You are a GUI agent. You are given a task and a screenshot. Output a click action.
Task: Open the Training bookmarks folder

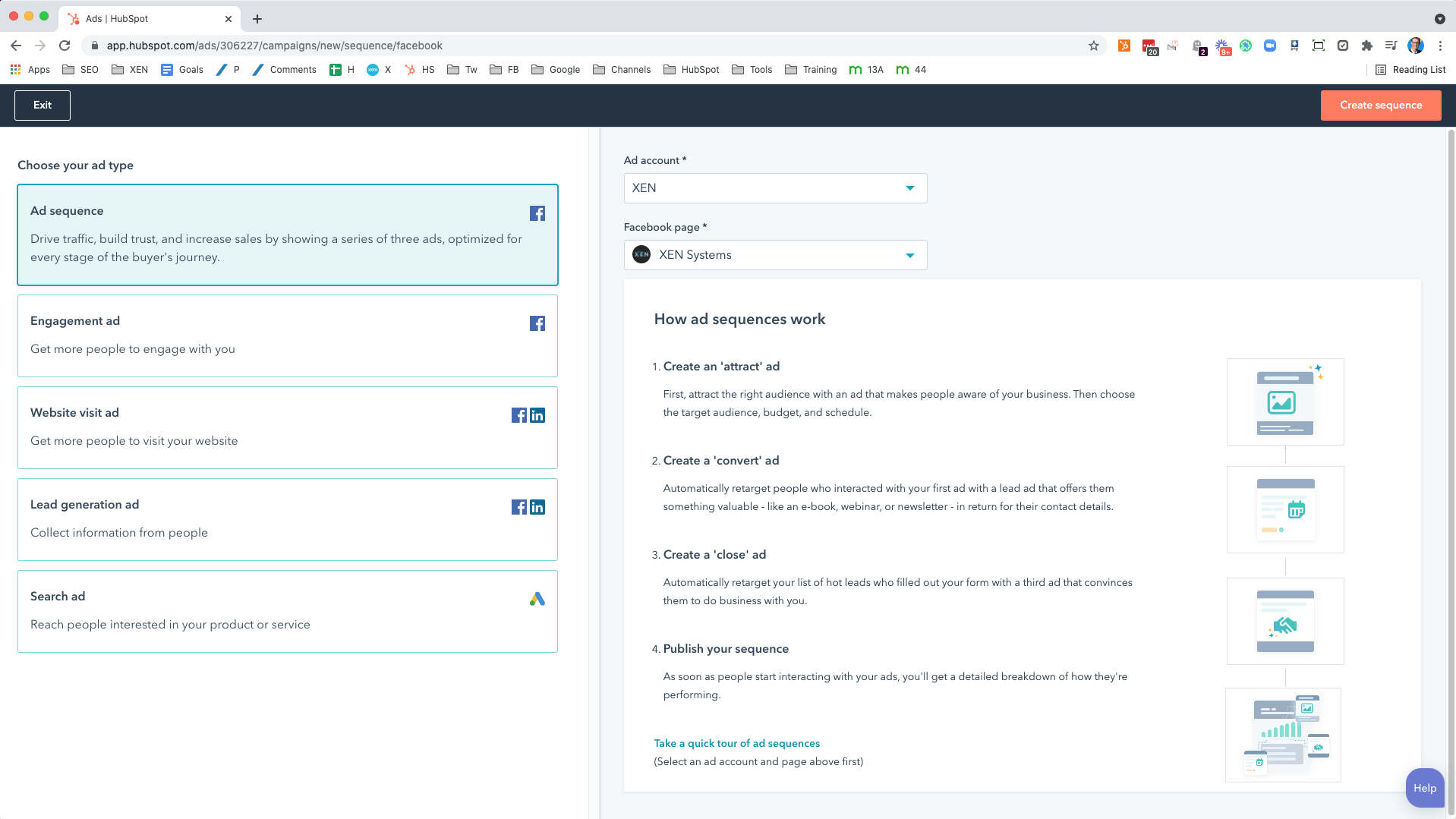(811, 70)
